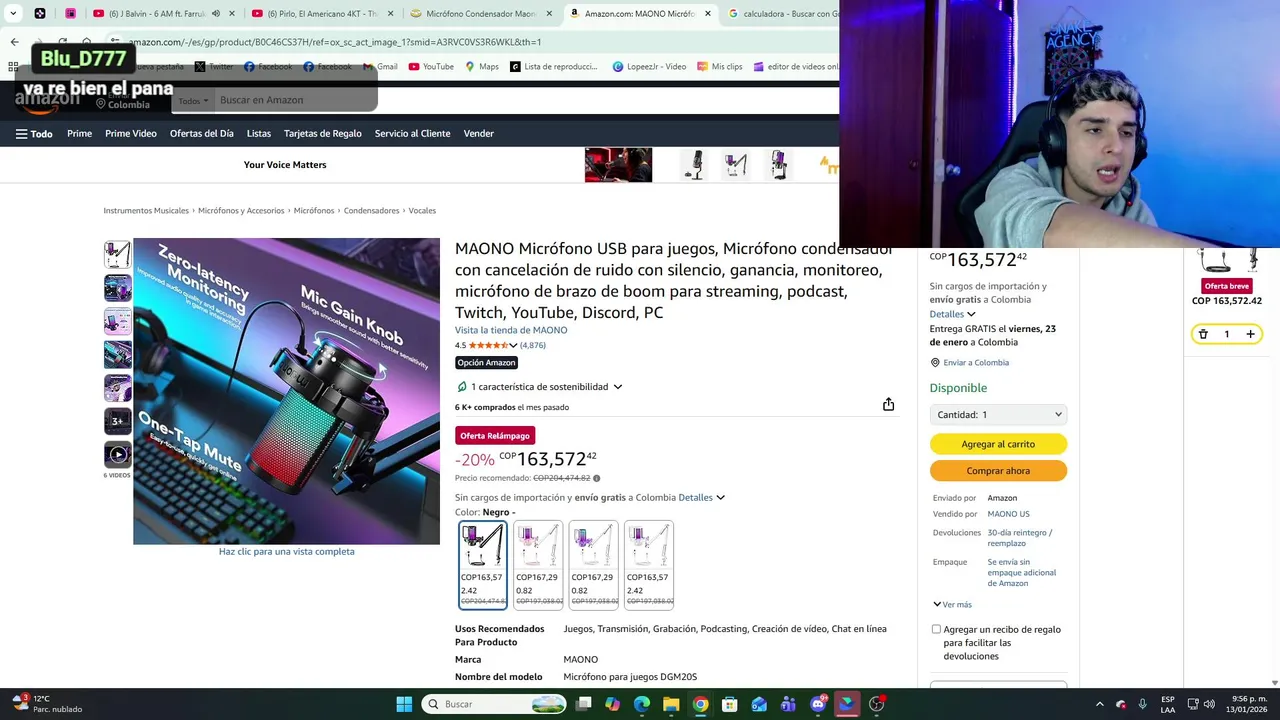
Task: Expand Detalles after envío gratis under price
Action: (701, 497)
